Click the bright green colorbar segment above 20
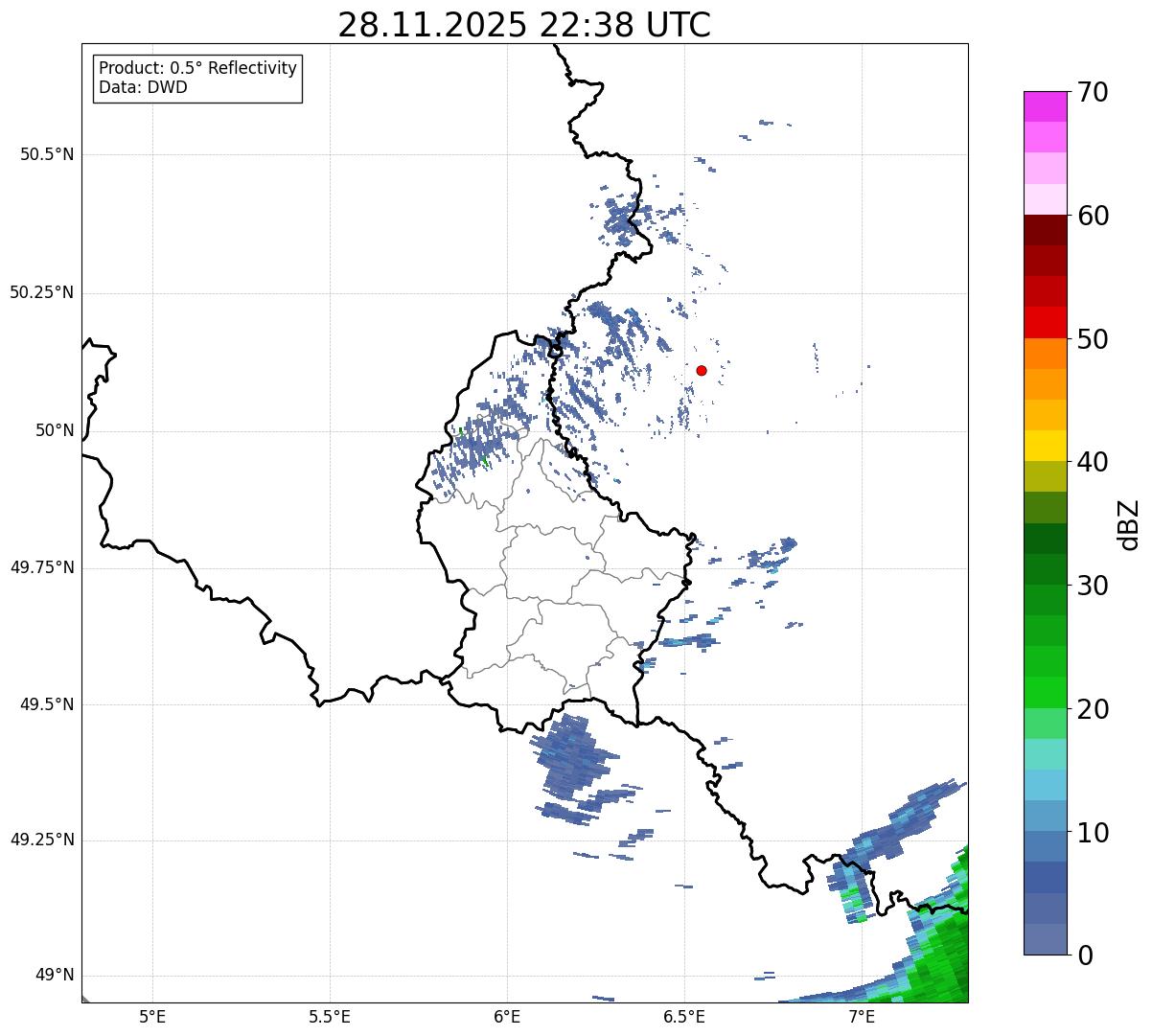The image size is (1152, 1036). click(1045, 693)
